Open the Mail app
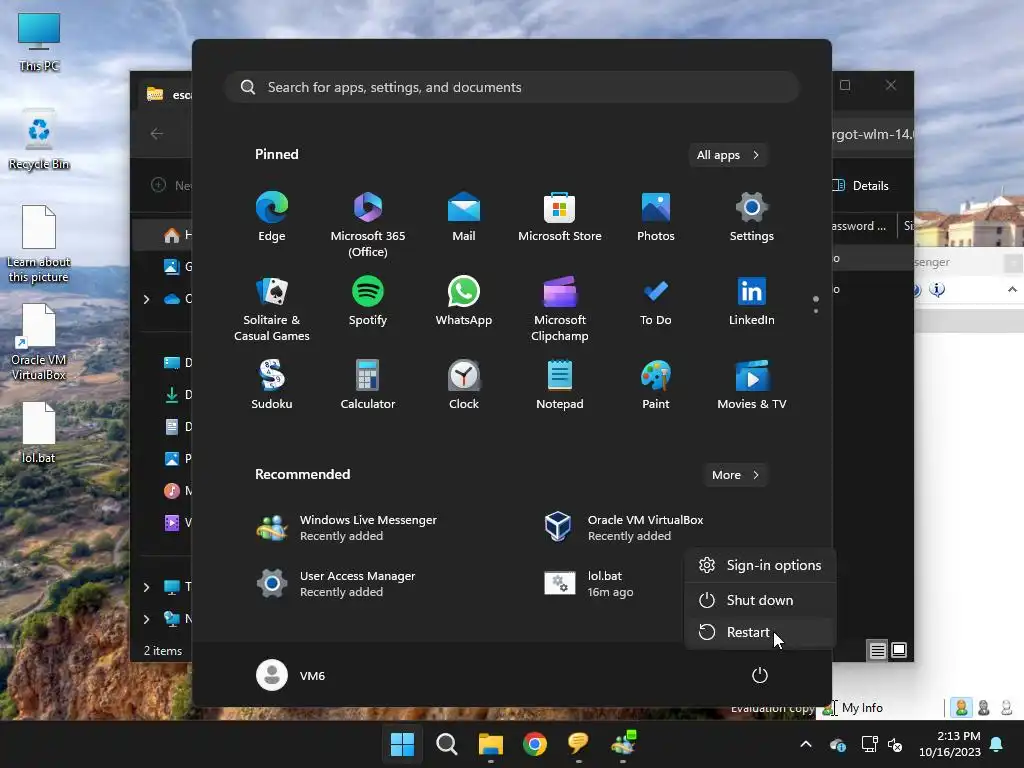 coord(464,217)
